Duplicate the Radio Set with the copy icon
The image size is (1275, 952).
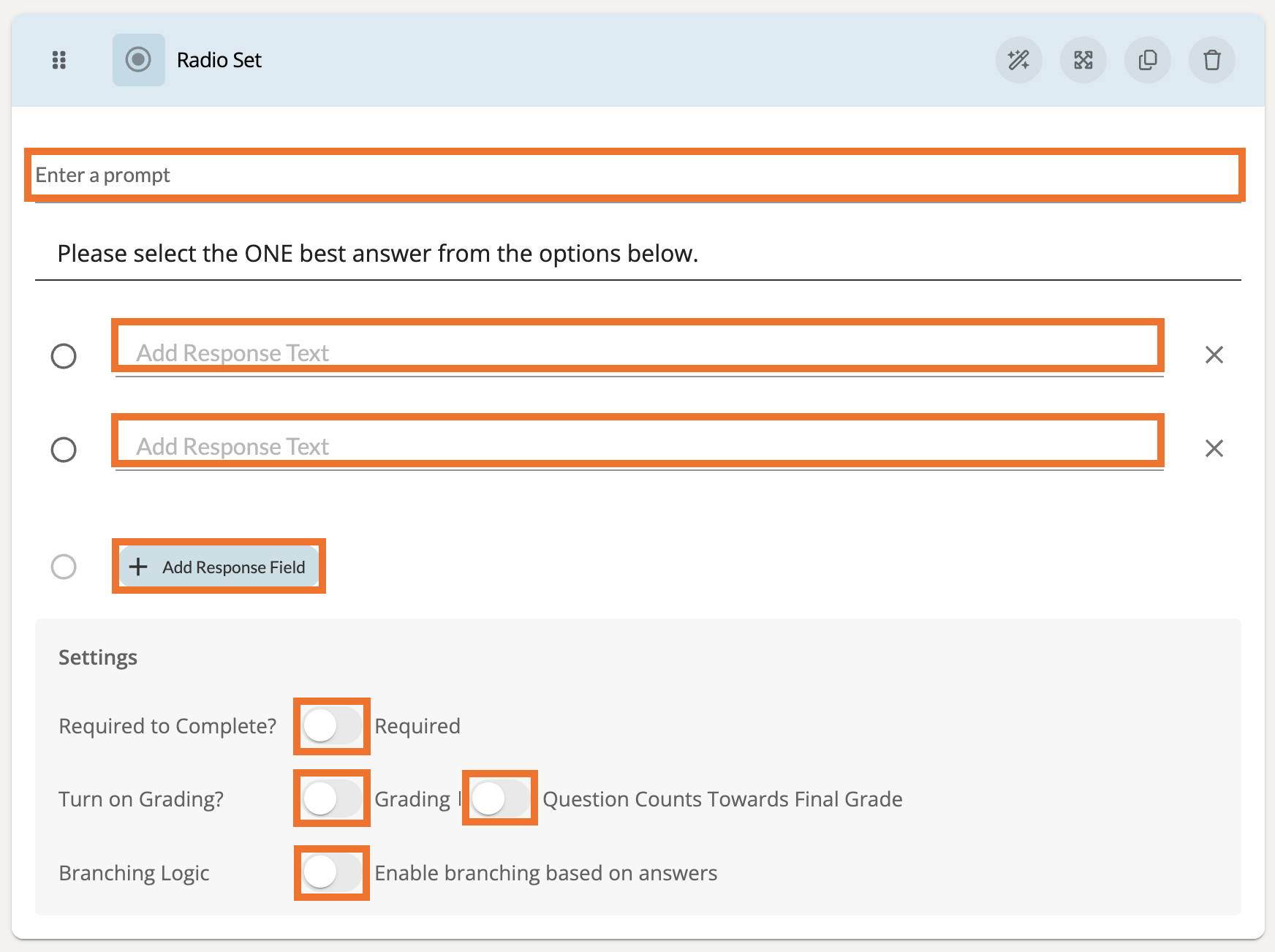(x=1147, y=60)
